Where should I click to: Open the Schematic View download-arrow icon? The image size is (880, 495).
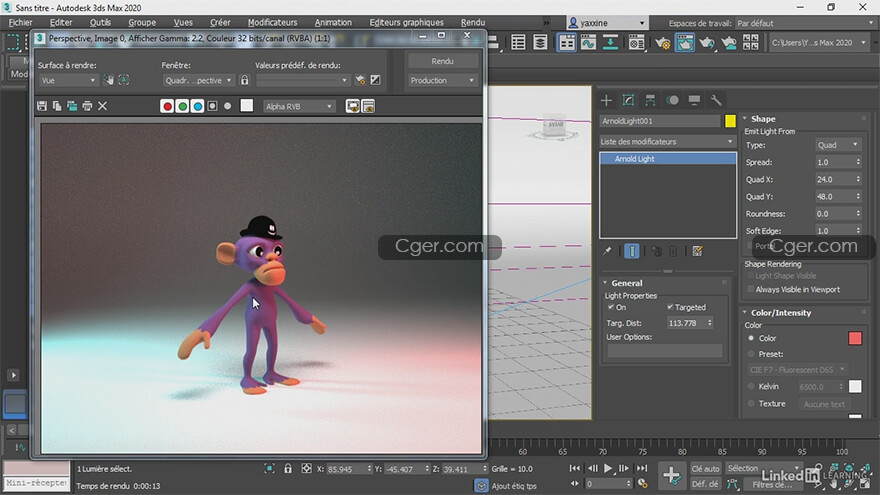point(610,43)
